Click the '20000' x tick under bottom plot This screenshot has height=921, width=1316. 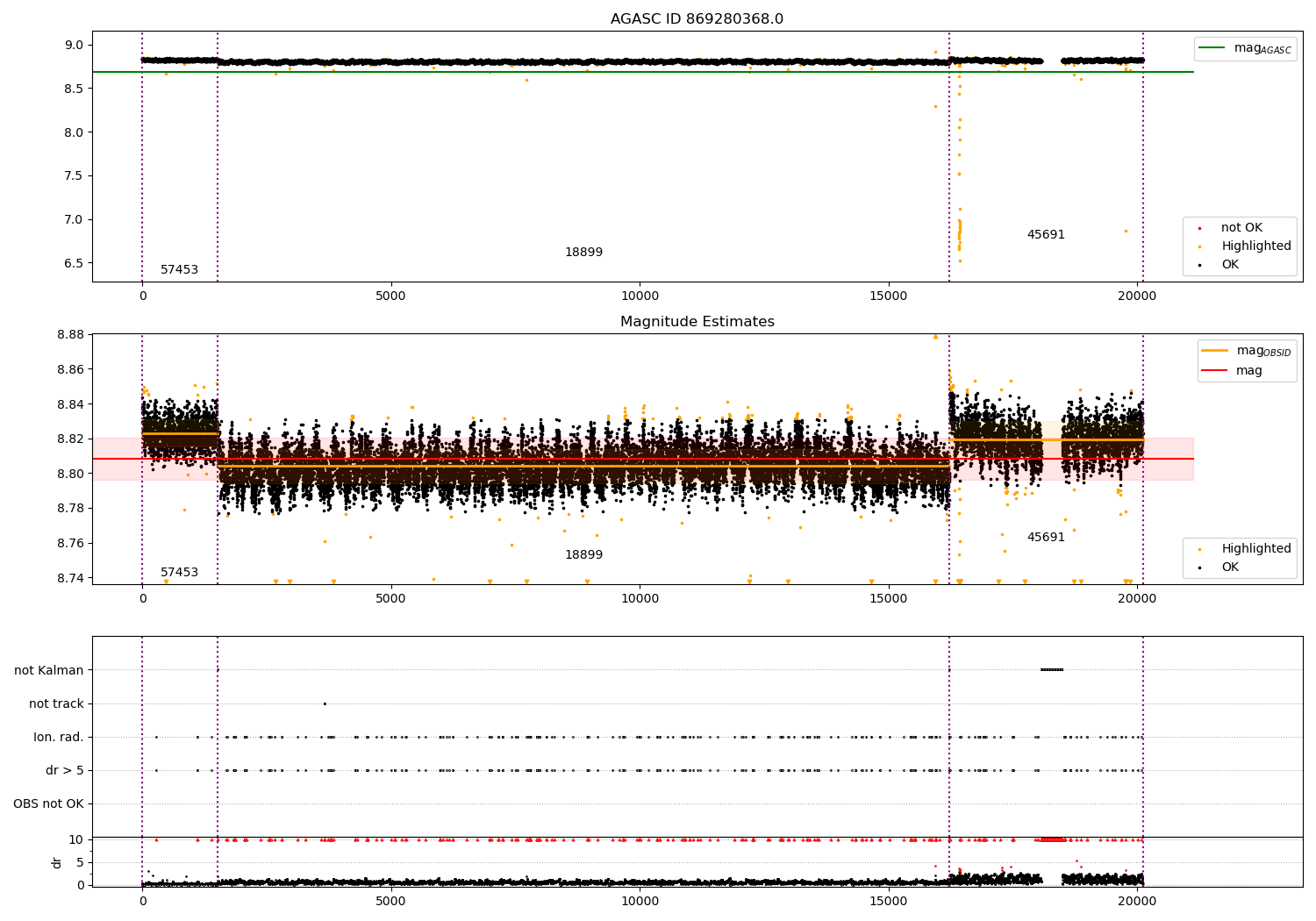1138,901
